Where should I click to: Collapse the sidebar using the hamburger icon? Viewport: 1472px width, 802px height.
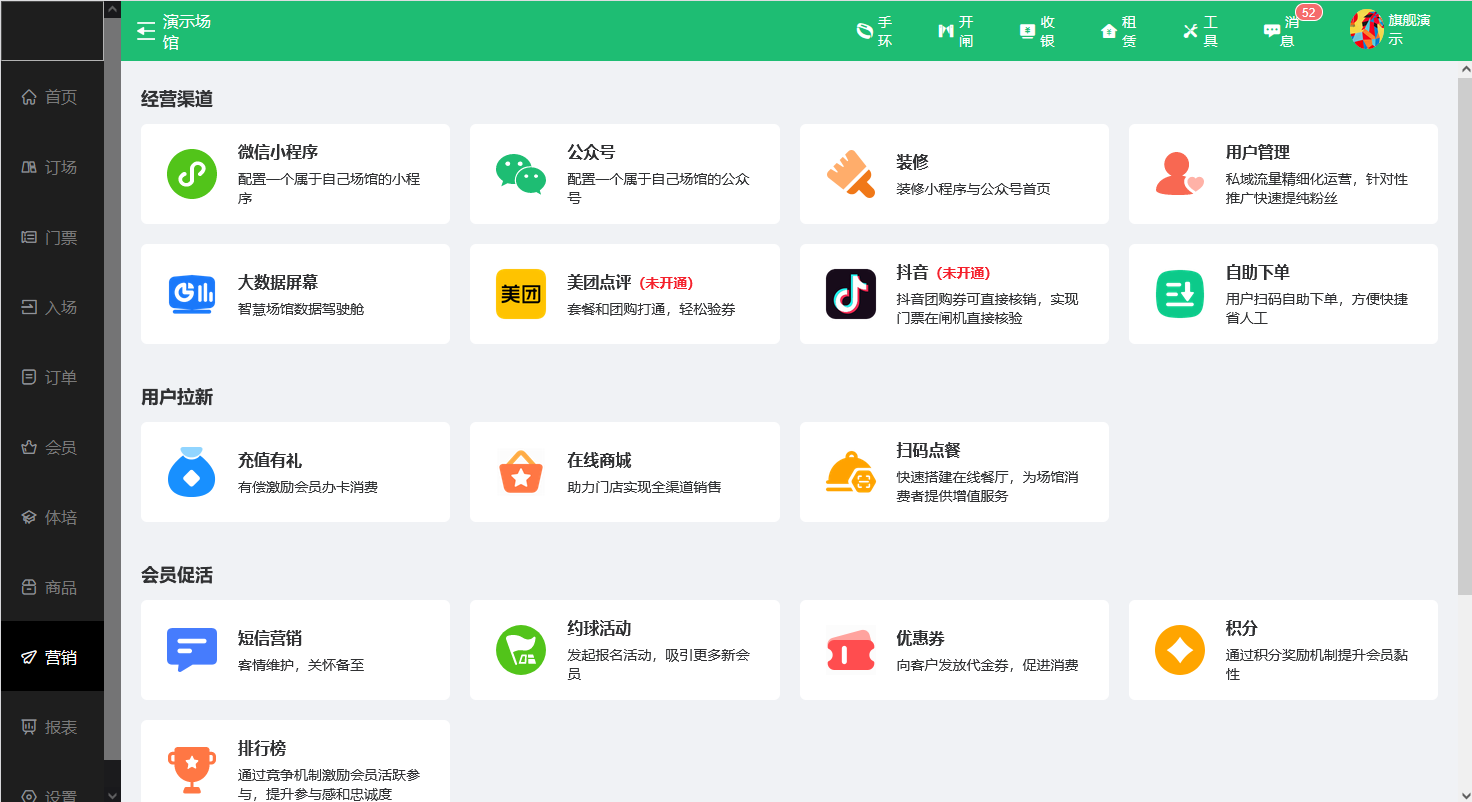tap(145, 29)
